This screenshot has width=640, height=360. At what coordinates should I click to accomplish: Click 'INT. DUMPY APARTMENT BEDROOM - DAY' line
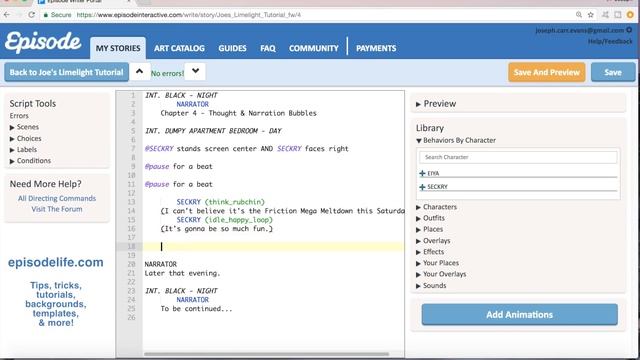[213, 131]
